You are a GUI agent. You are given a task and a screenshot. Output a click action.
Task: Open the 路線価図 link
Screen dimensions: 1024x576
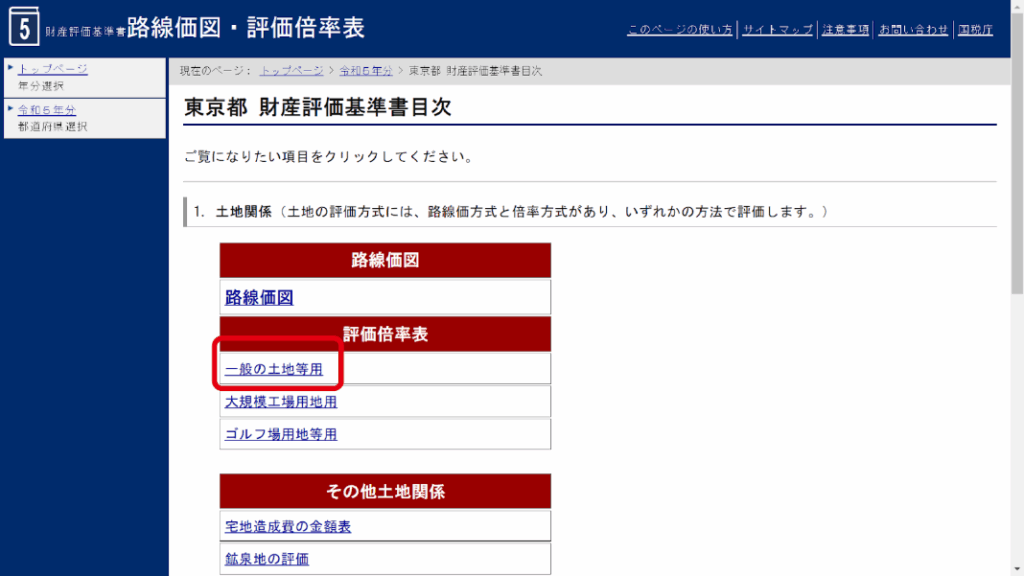coord(259,297)
